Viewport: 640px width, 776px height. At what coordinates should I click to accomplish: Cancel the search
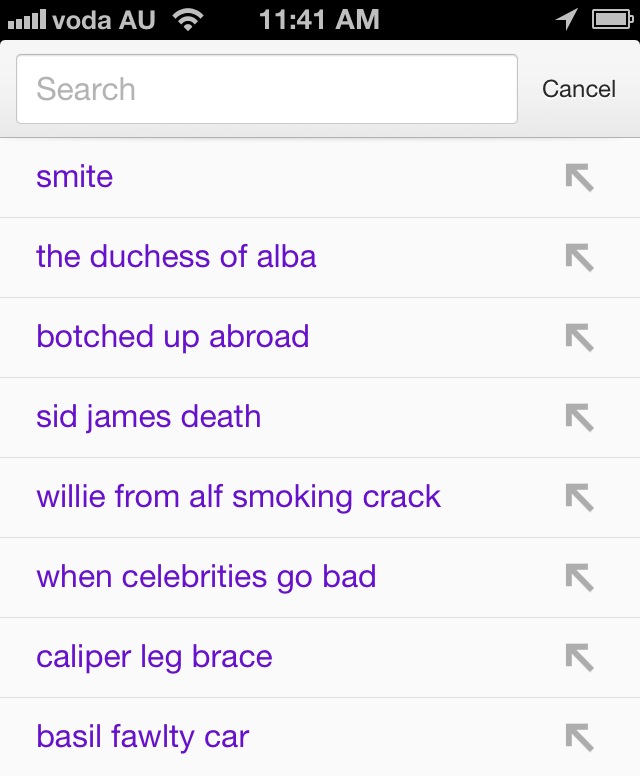(x=579, y=89)
